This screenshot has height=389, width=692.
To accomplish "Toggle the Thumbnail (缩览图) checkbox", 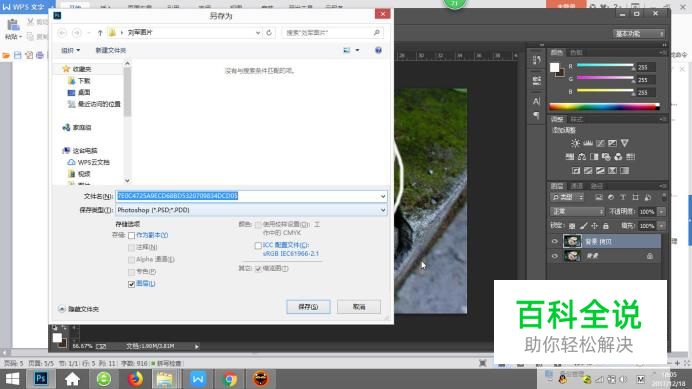I will click(x=258, y=269).
